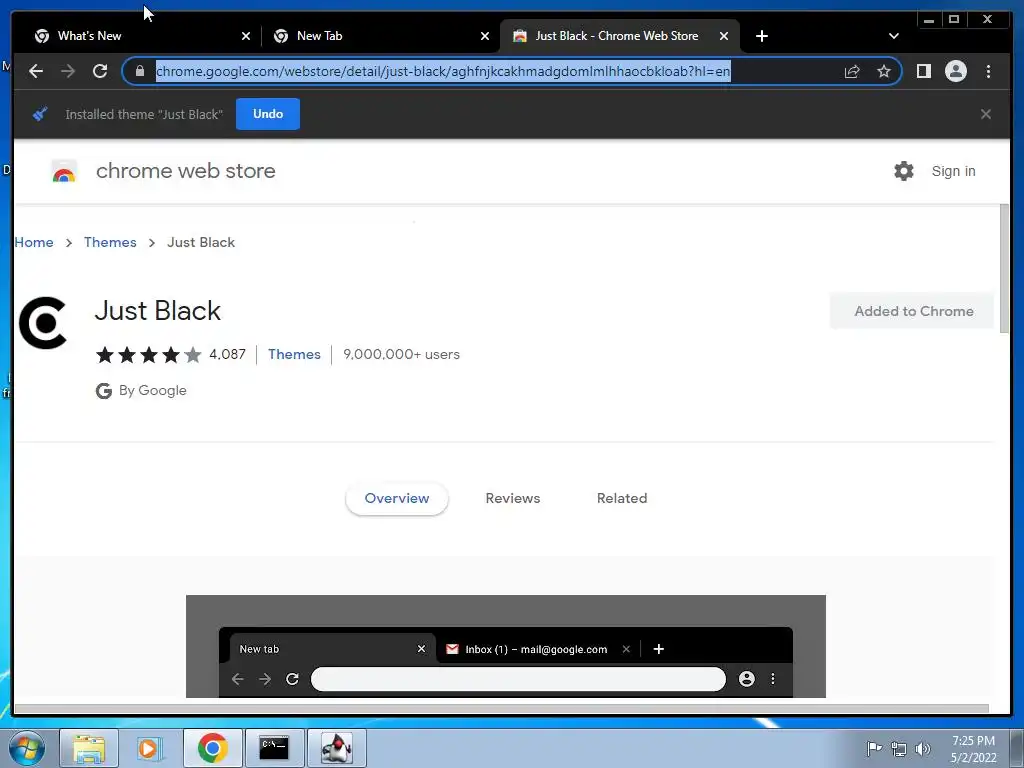Open the taskbar clock showing 7:25 PM
The width and height of the screenshot is (1024, 768).
click(x=973, y=749)
